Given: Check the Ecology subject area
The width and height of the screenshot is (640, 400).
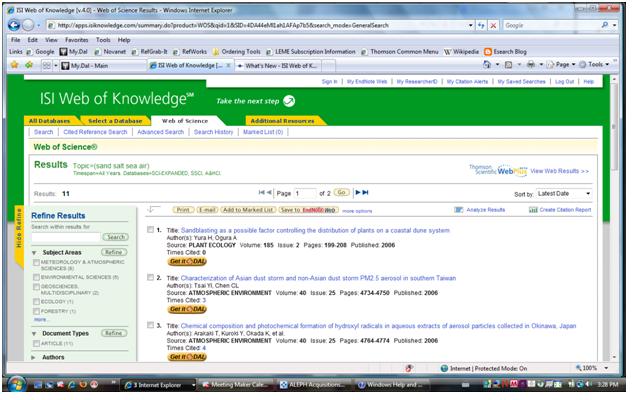Looking at the screenshot, I should [36, 302].
